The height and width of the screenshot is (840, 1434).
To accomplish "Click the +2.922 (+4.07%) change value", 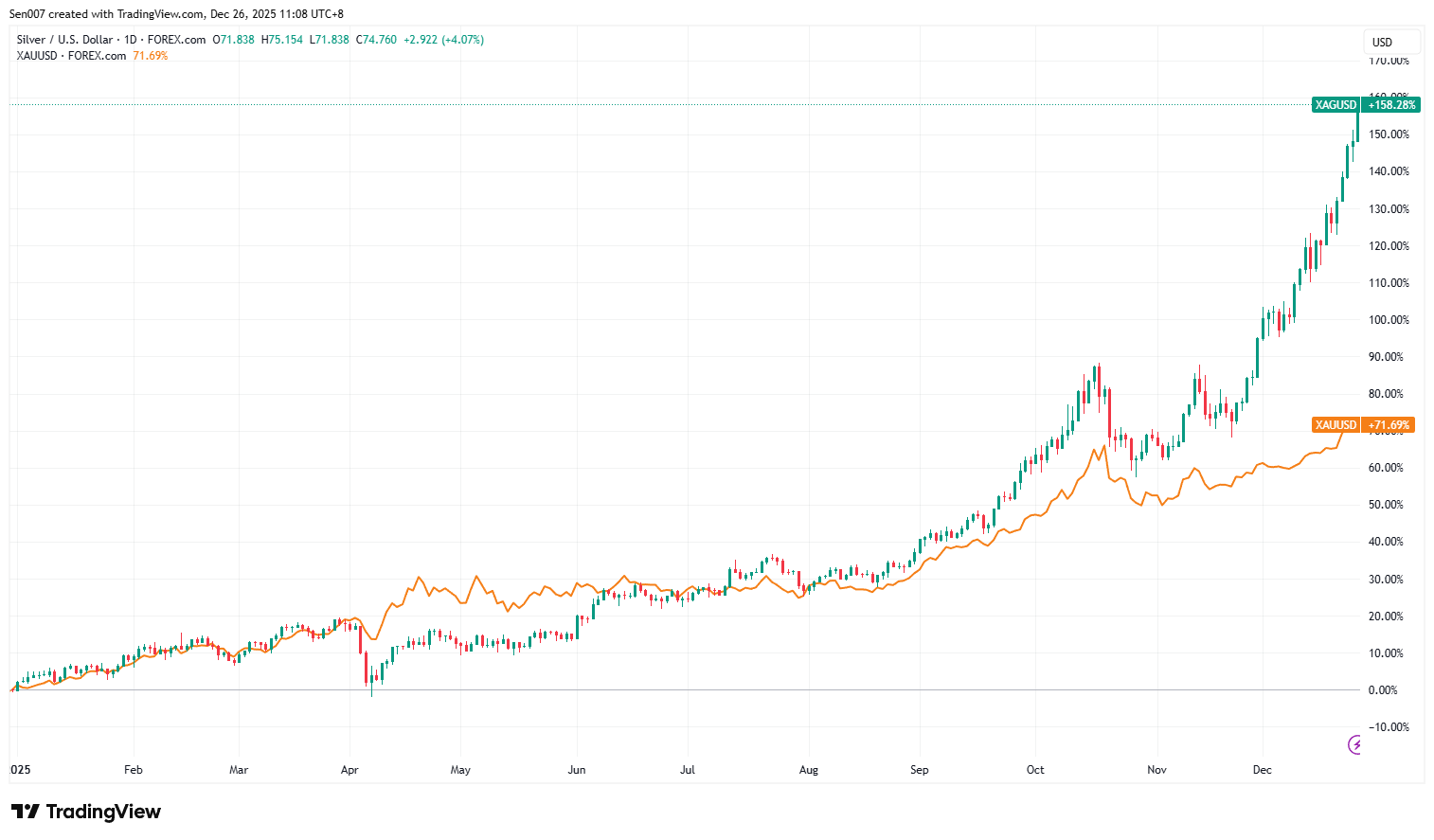I will (x=443, y=40).
